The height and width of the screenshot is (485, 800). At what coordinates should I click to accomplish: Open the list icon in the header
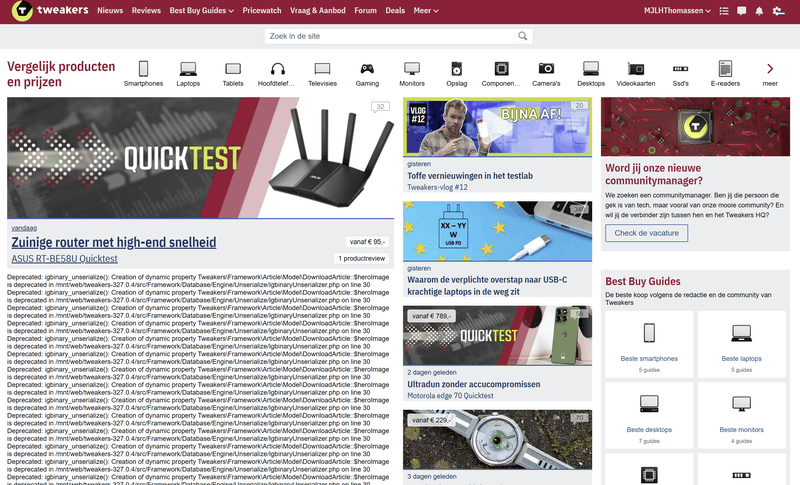pyautogui.click(x=723, y=11)
